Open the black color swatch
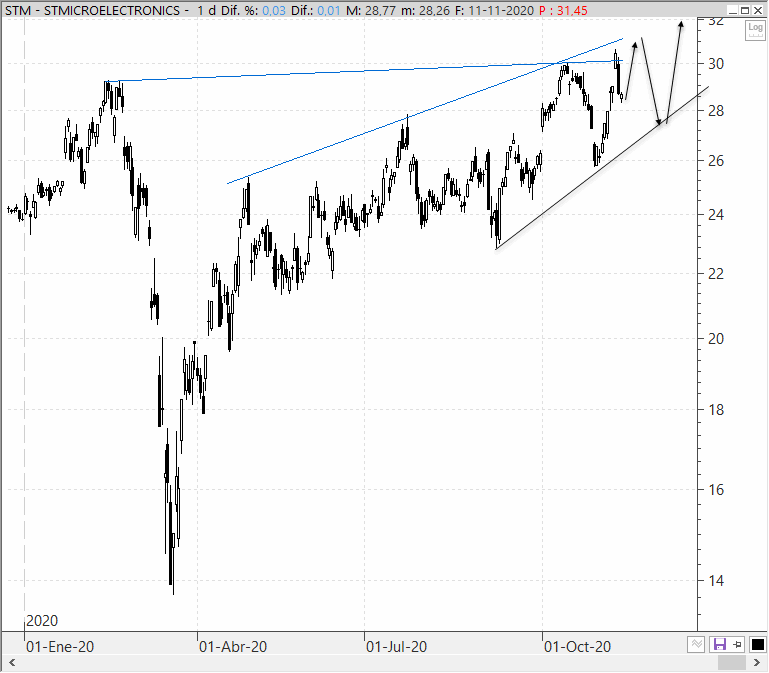The width and height of the screenshot is (769, 673). [x=758, y=644]
